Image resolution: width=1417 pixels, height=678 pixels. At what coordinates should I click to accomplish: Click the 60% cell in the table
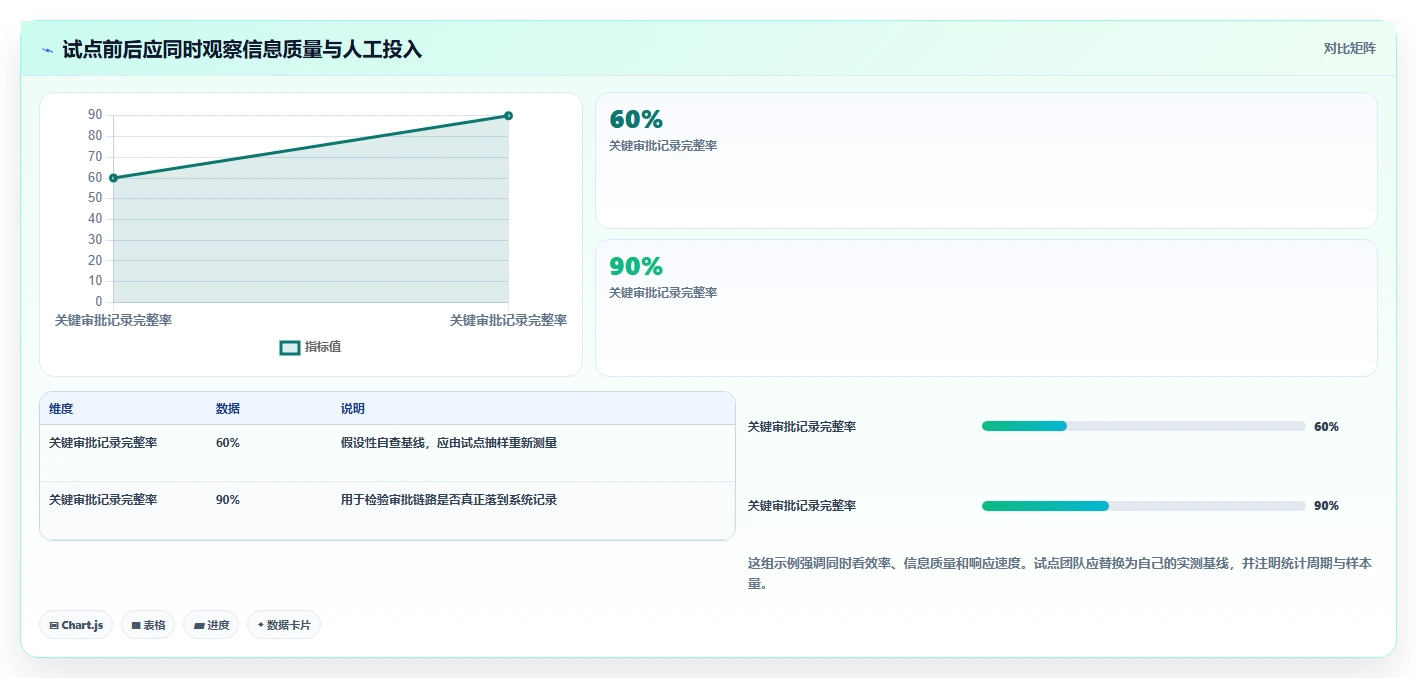228,443
